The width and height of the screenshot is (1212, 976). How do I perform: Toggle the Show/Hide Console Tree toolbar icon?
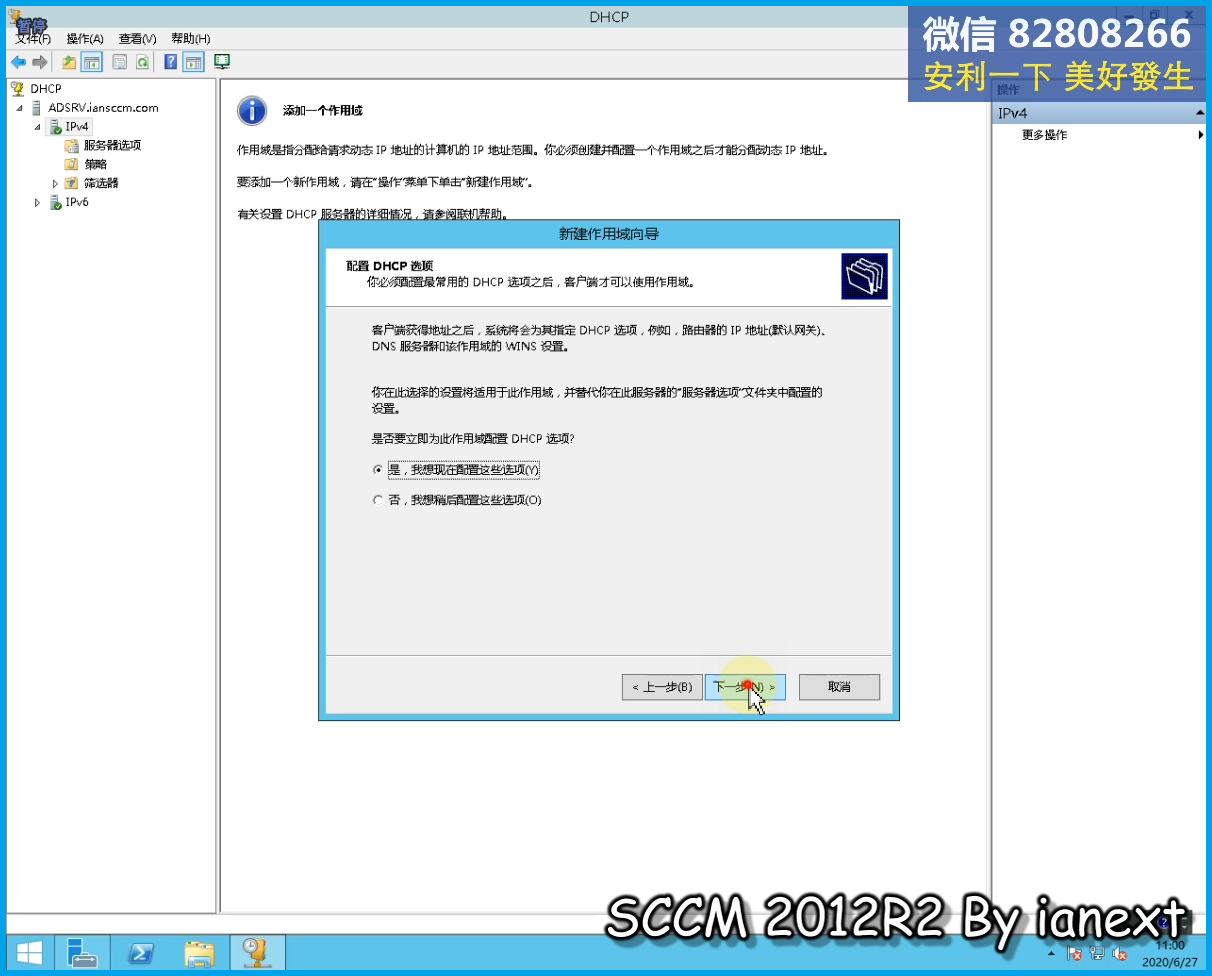coord(92,62)
